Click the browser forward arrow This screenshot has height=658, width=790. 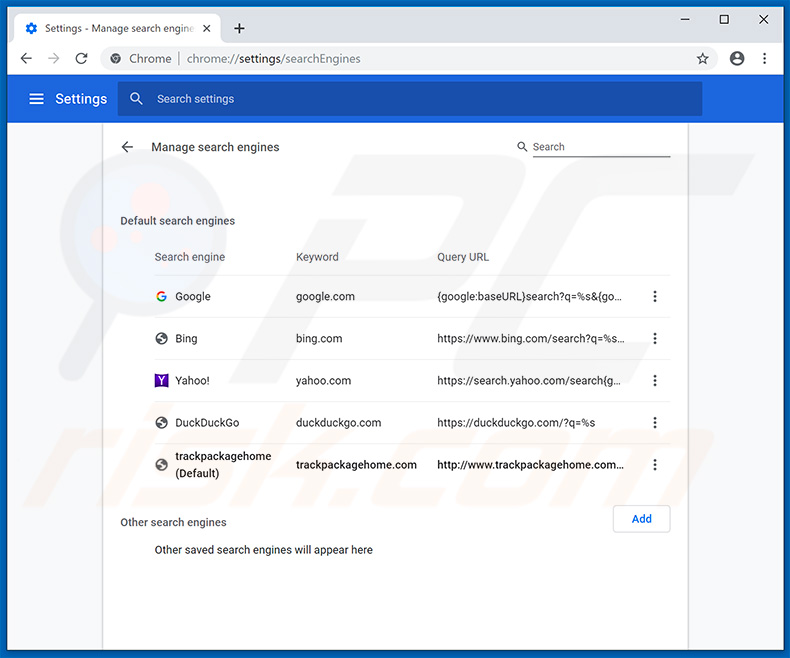point(53,58)
